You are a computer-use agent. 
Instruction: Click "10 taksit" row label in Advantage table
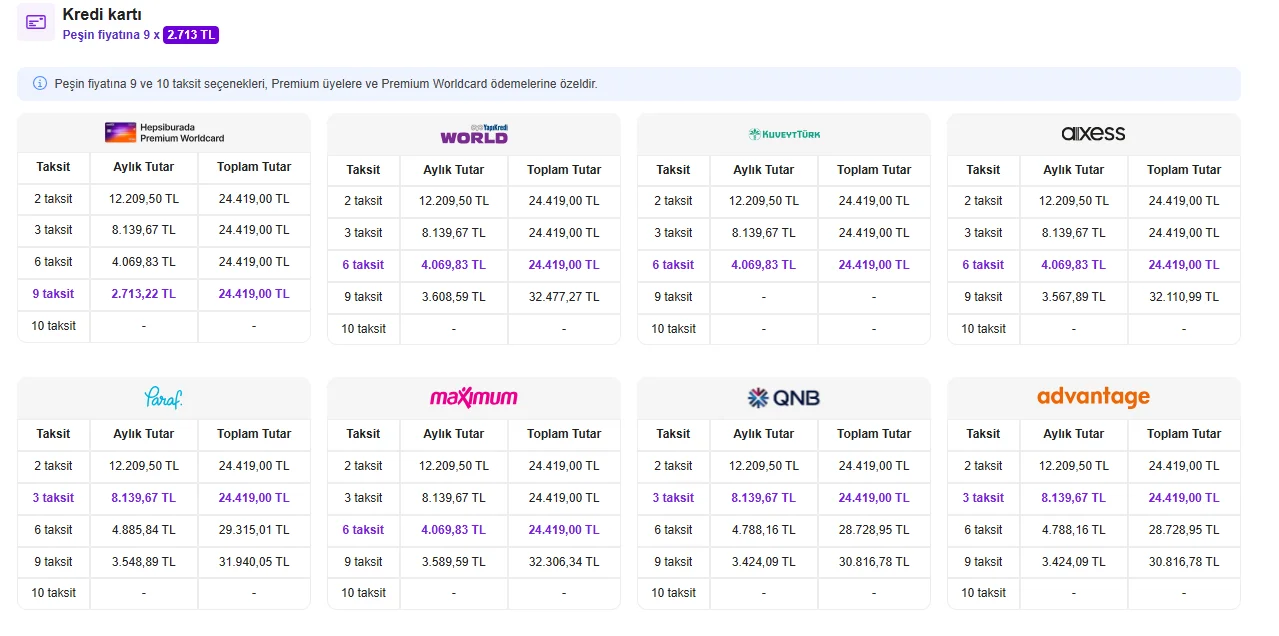click(x=983, y=593)
